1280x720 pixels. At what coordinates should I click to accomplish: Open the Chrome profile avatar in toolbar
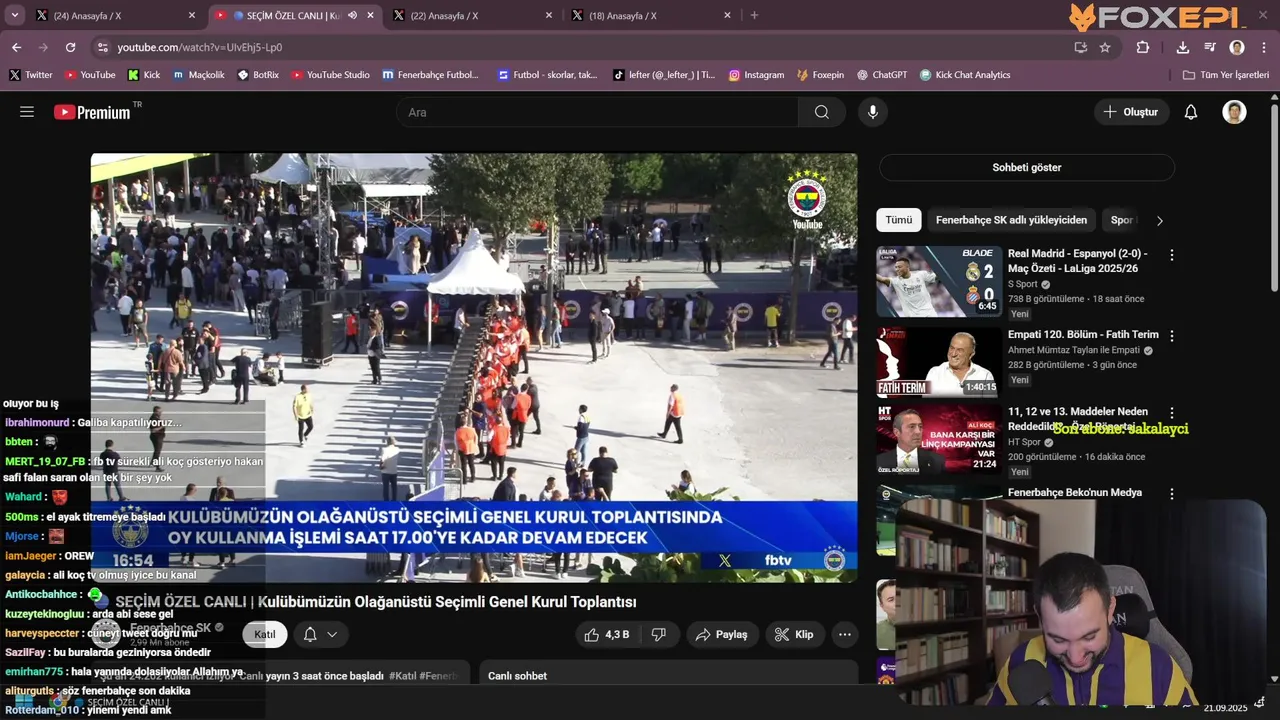[1237, 47]
